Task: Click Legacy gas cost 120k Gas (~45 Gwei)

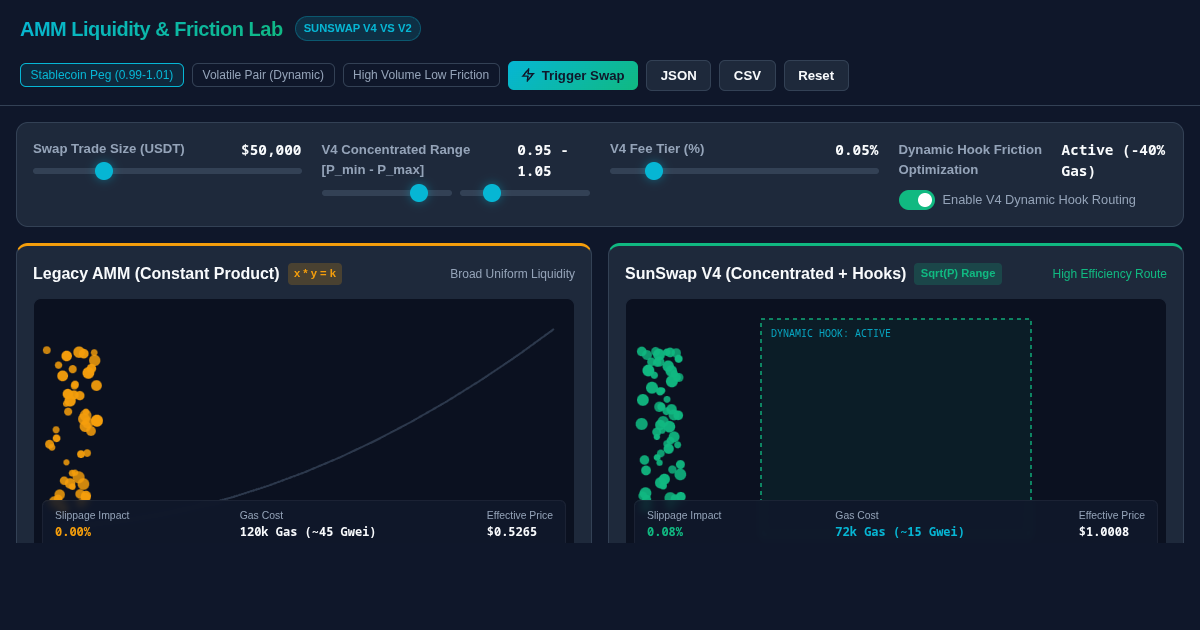Action: [x=308, y=532]
